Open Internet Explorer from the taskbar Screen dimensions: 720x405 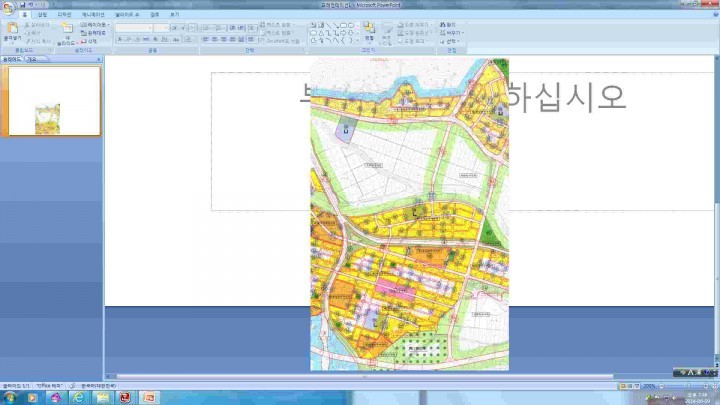[x=79, y=397]
